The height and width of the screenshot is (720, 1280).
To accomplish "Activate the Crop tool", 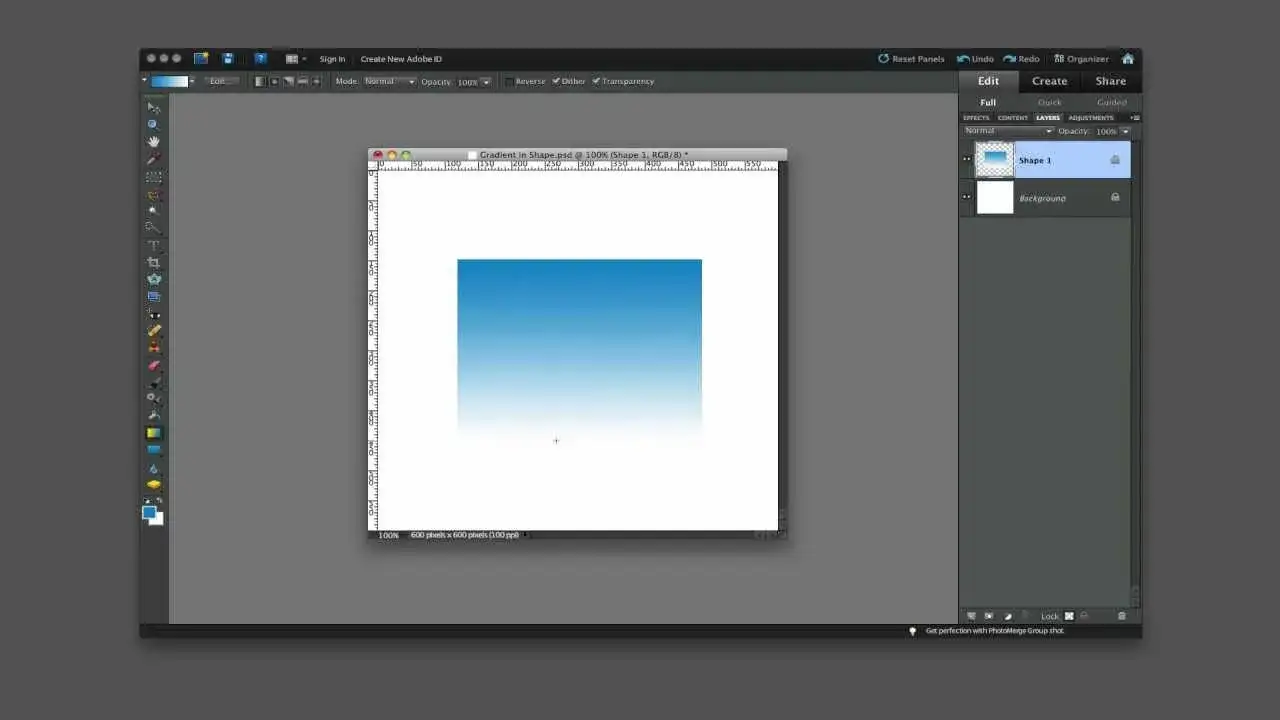I will [152, 262].
